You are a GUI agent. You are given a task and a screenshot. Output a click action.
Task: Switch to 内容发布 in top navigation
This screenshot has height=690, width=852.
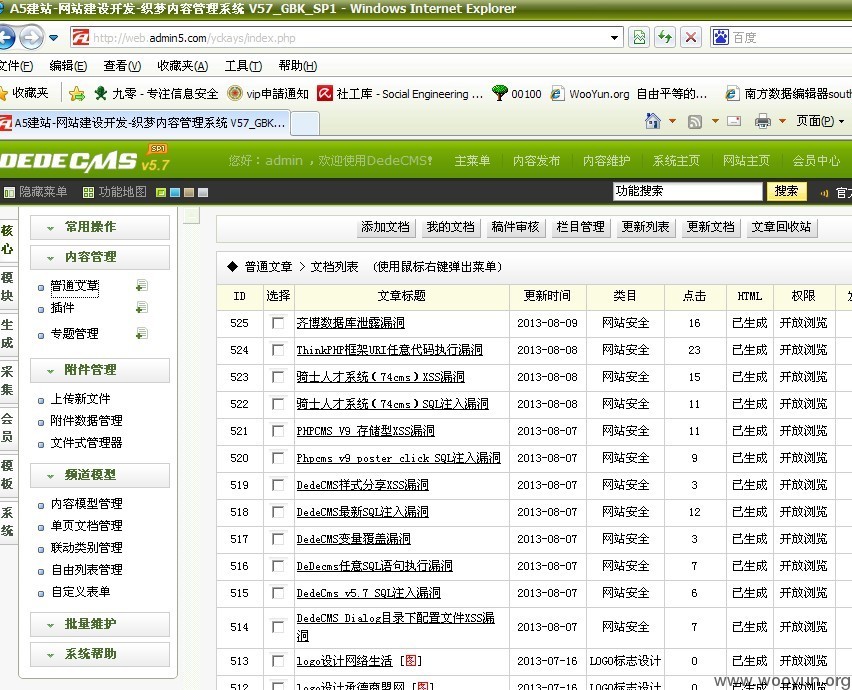536,161
